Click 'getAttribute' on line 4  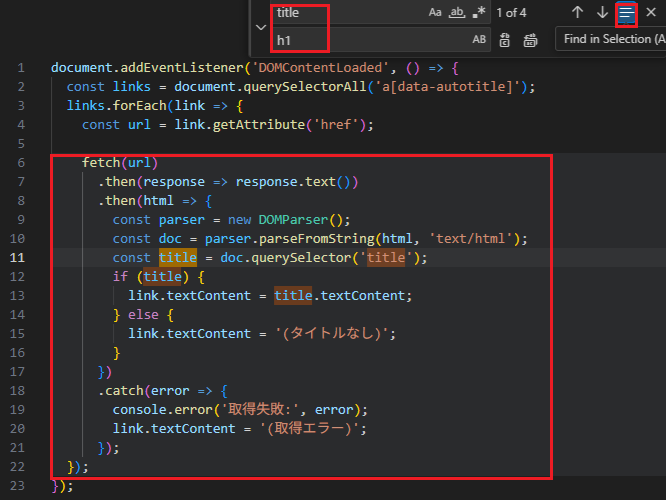pyautogui.click(x=259, y=124)
